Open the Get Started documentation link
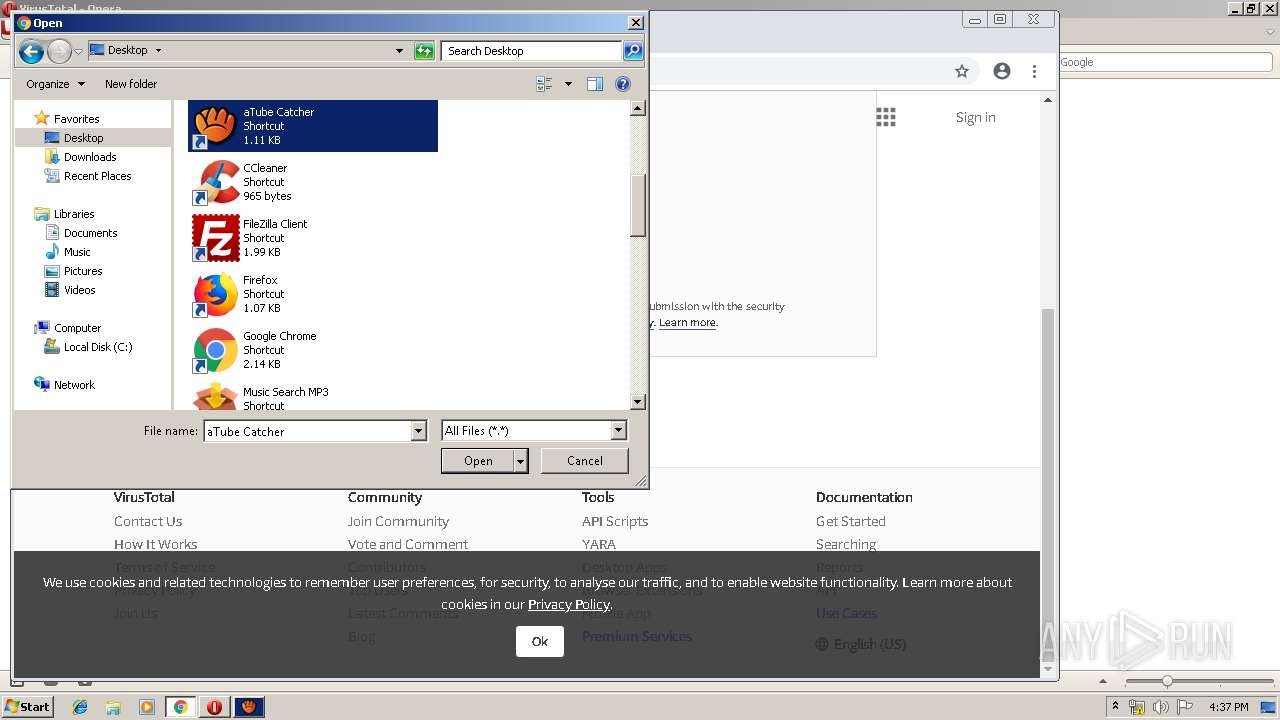 (x=851, y=521)
